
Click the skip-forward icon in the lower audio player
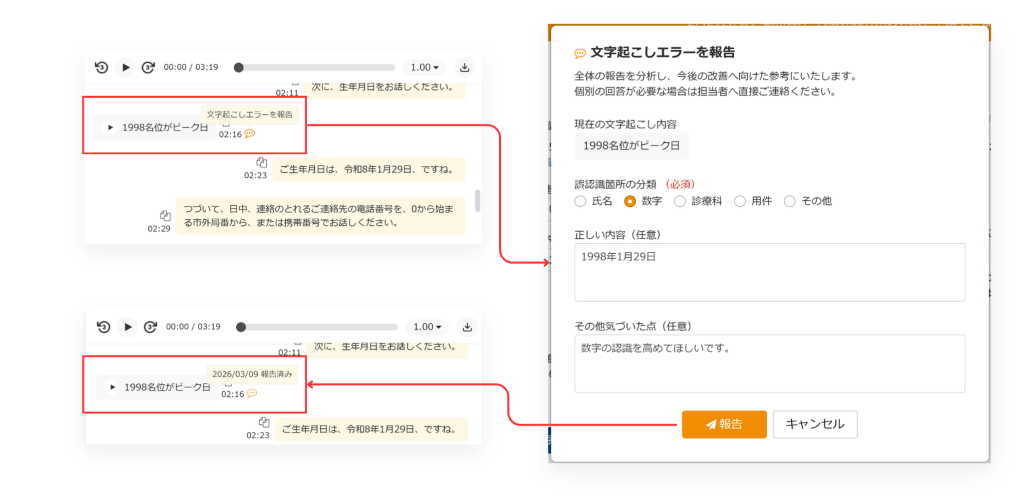pos(150,326)
